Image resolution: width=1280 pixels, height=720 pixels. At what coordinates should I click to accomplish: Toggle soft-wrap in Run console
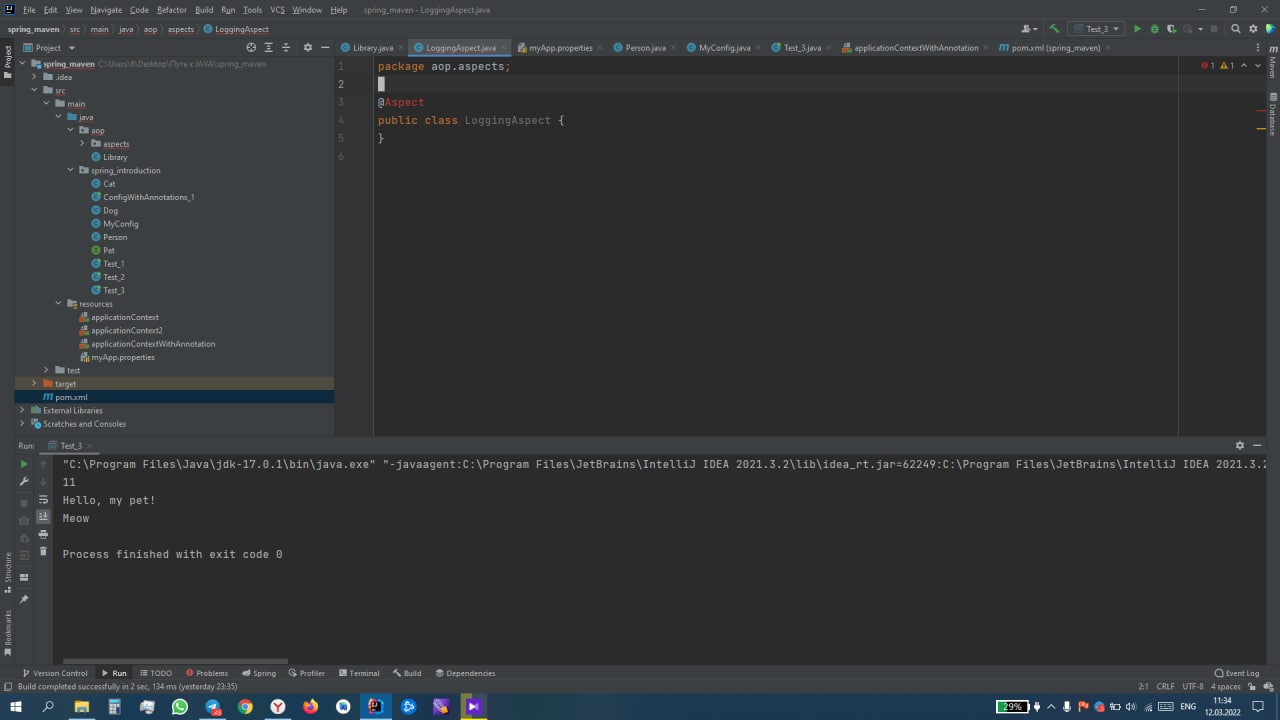tap(43, 499)
